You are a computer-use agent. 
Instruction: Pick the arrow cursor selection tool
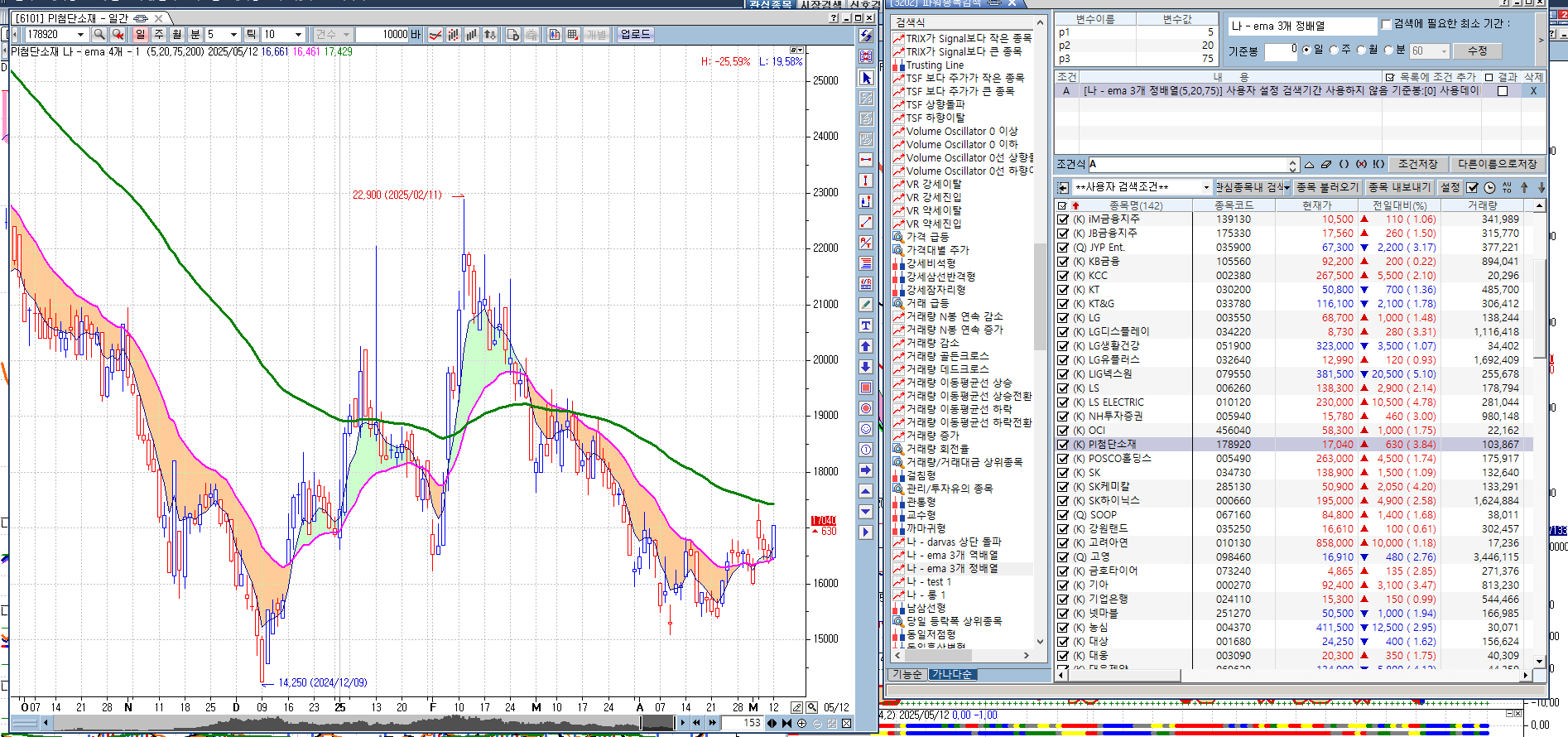pos(866,78)
